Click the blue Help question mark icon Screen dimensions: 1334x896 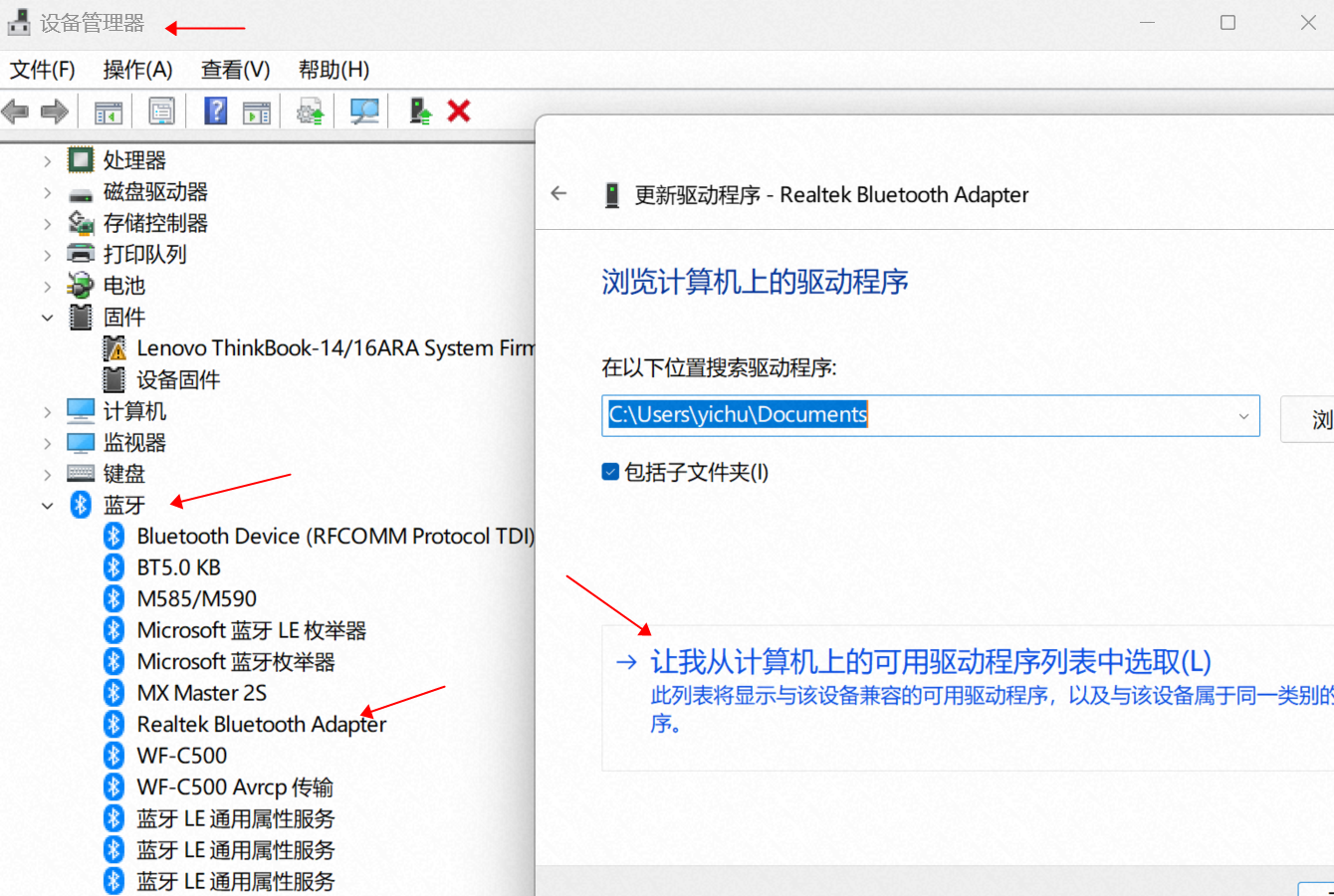pos(216,111)
